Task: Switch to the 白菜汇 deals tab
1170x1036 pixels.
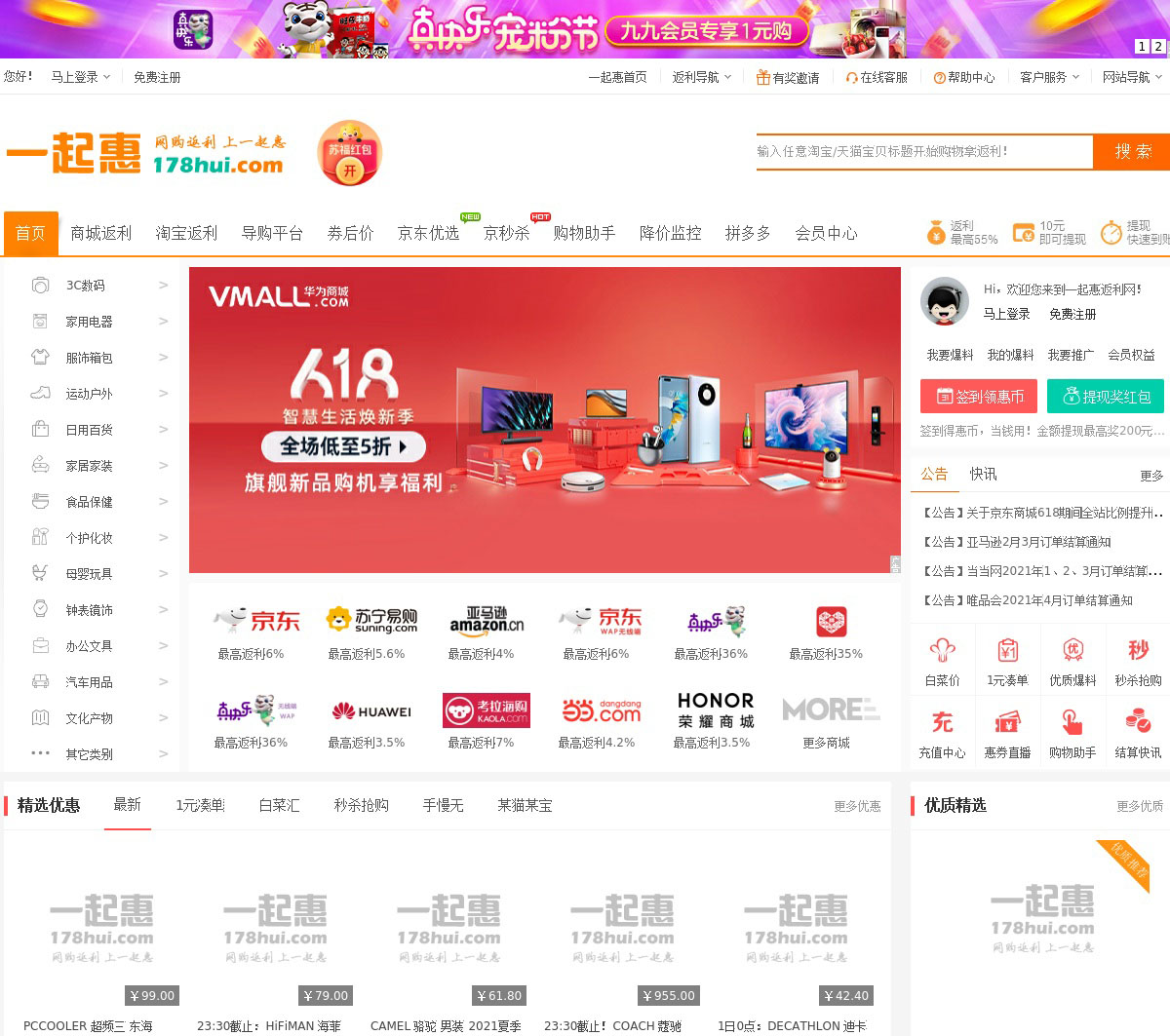Action: 280,806
